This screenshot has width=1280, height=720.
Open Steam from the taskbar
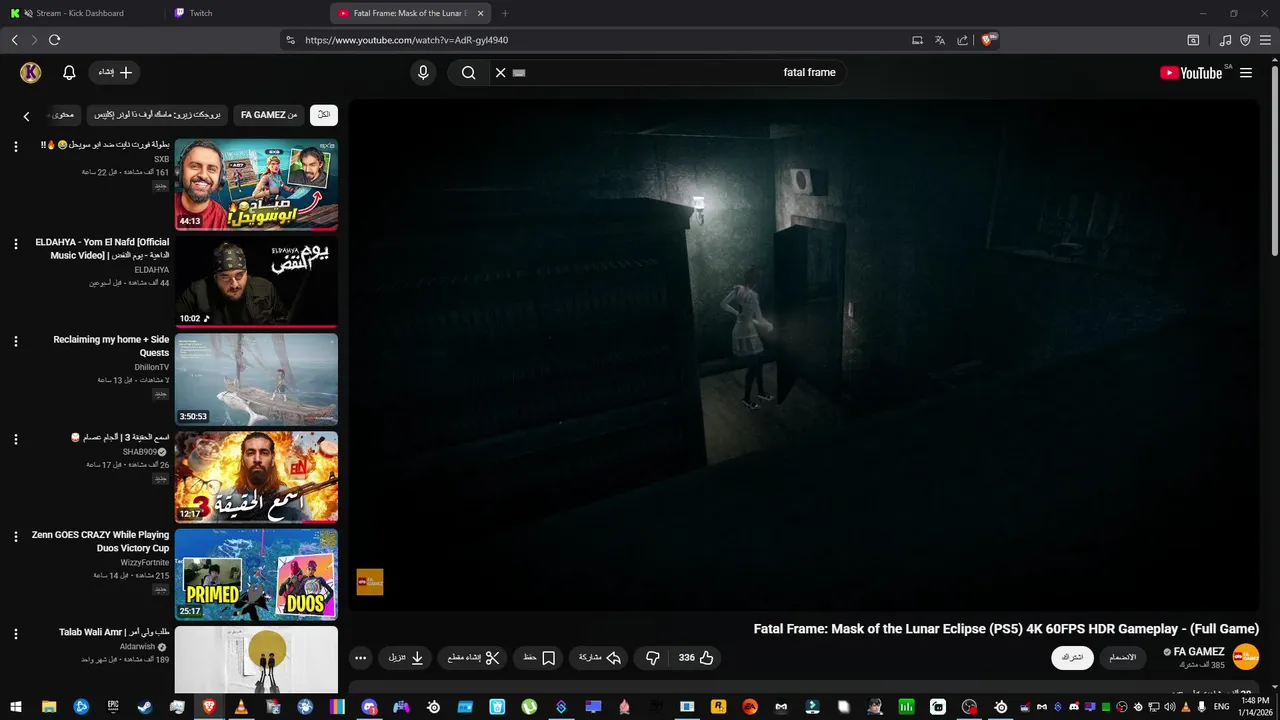[145, 707]
